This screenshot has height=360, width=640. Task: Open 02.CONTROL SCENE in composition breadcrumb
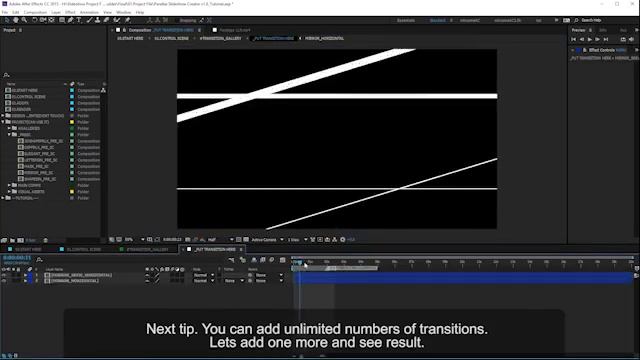[171, 38]
